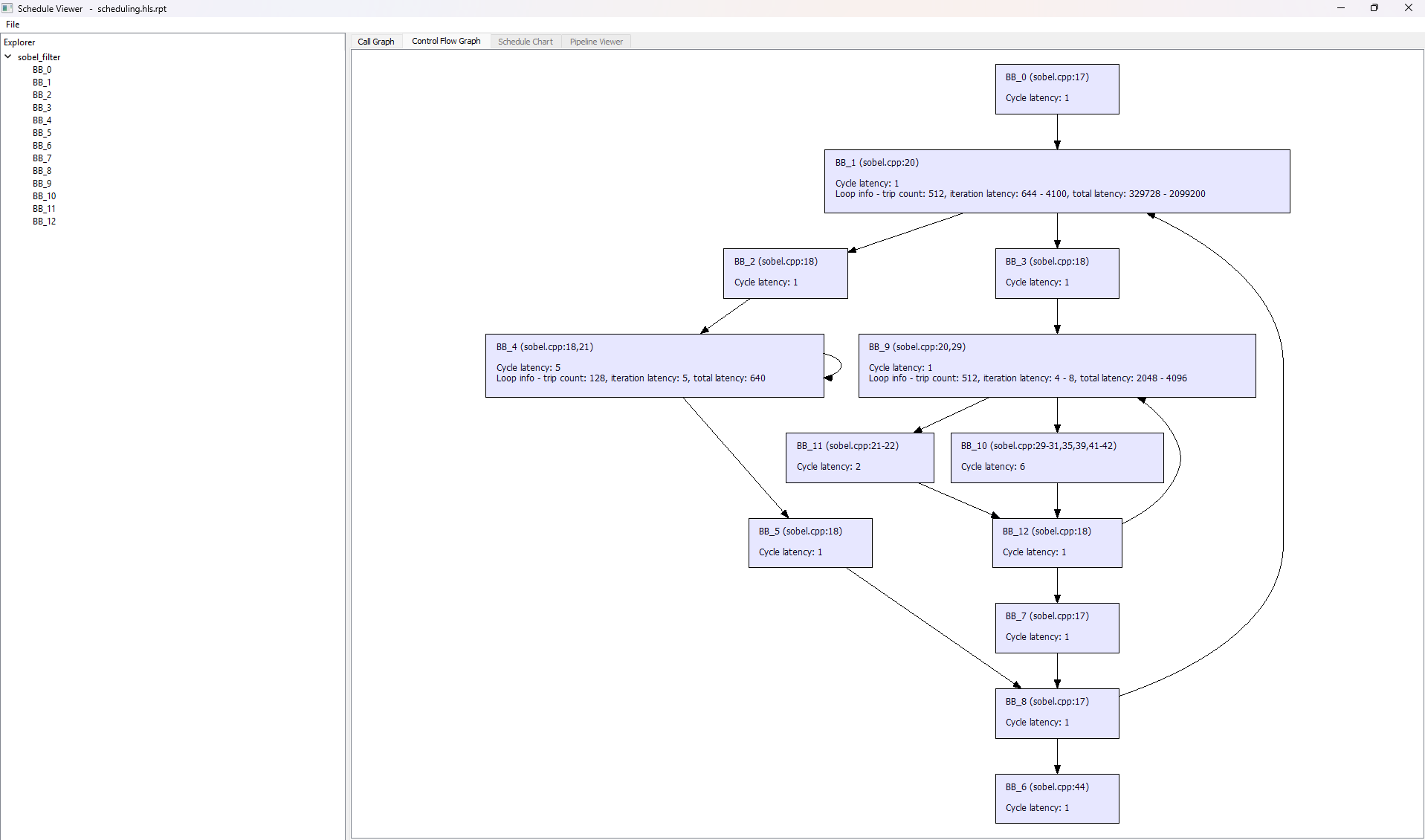
Task: Click the Schedule Viewer app icon in title bar
Action: click(x=7, y=8)
